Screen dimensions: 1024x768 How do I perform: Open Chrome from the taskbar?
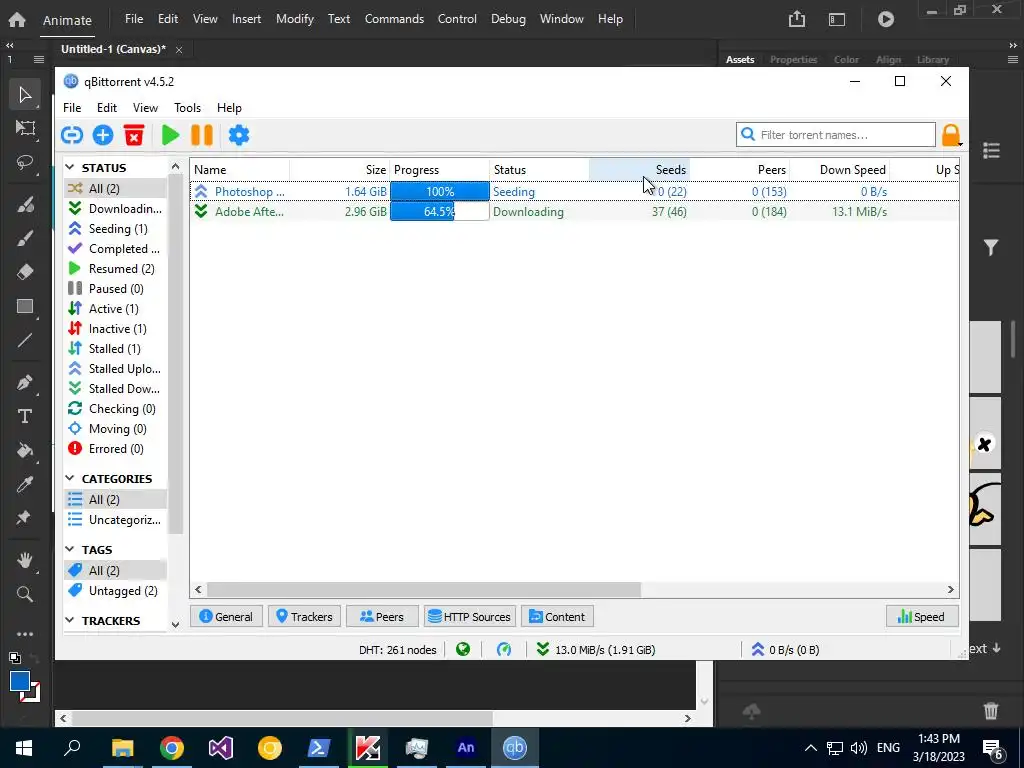[172, 748]
